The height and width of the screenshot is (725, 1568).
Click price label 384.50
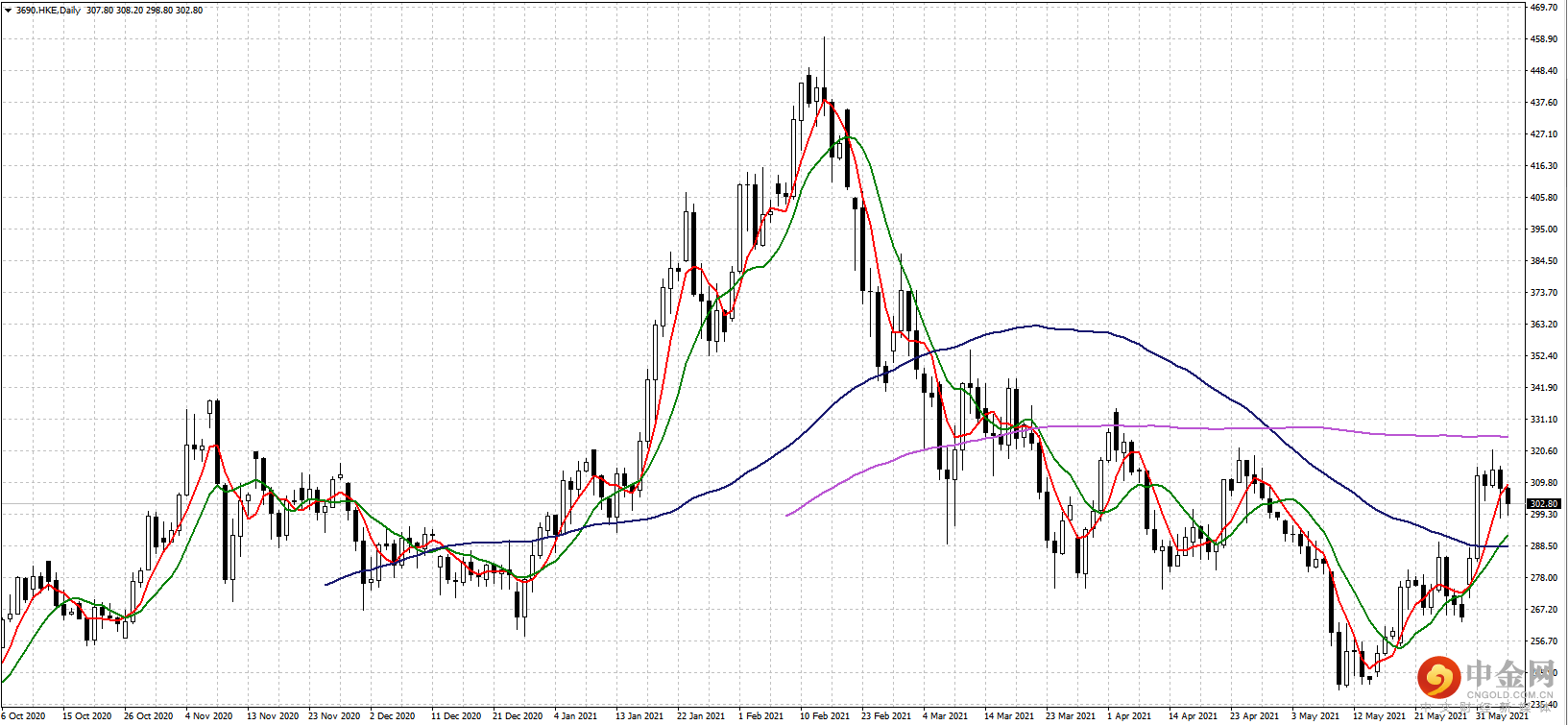click(1544, 261)
